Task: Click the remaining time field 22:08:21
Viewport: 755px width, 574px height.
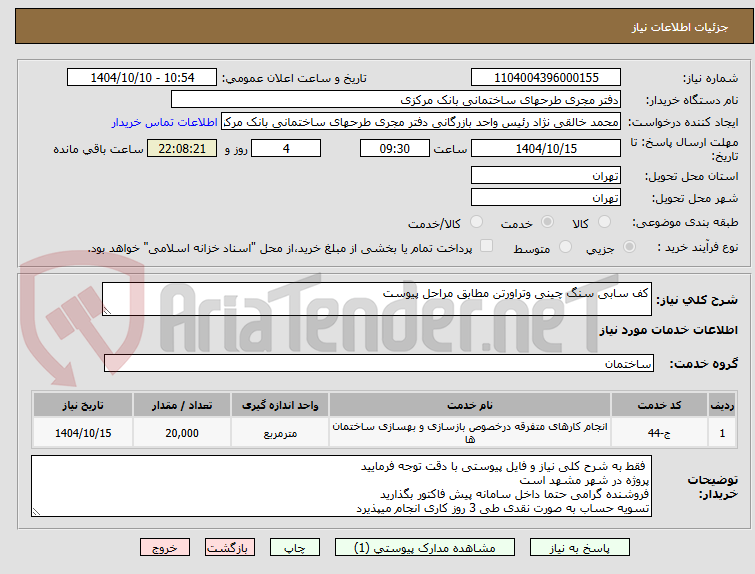Action: (182, 148)
